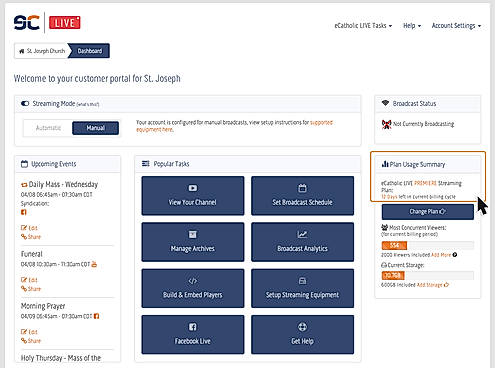Open Build & Embed Players task
The width and height of the screenshot is (495, 368).
[x=193, y=288]
